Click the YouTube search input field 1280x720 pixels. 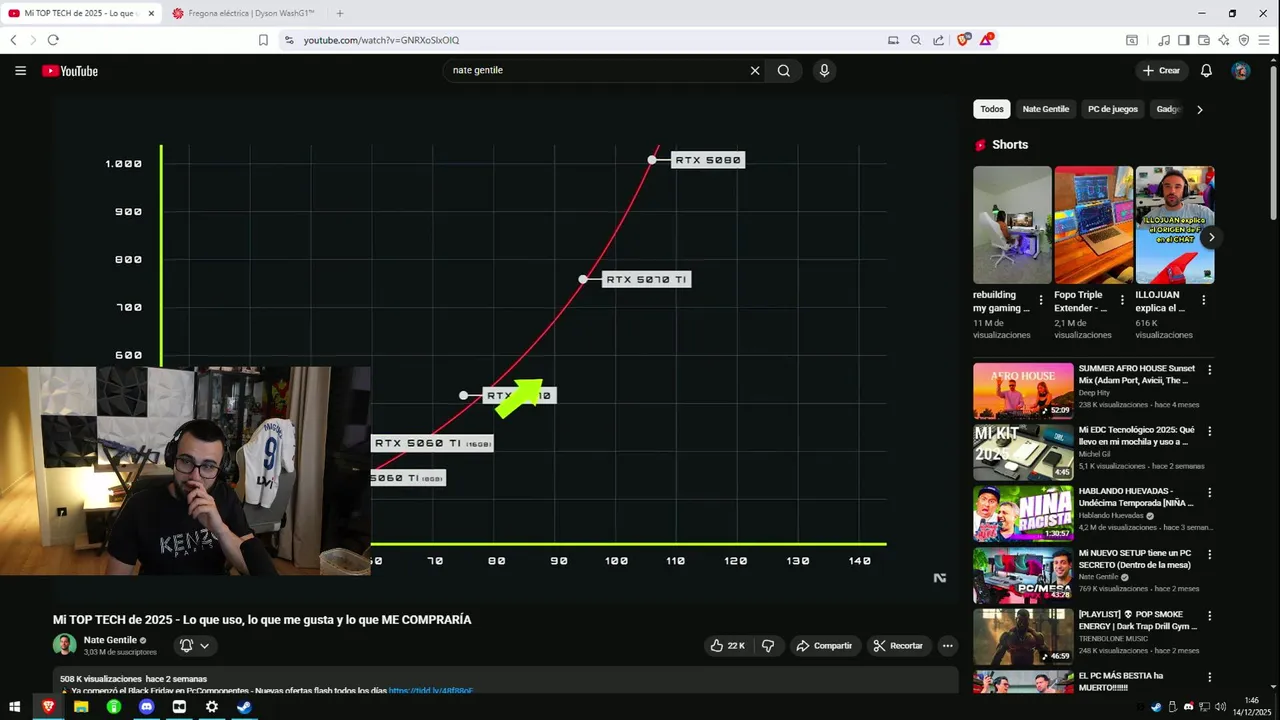tap(597, 71)
